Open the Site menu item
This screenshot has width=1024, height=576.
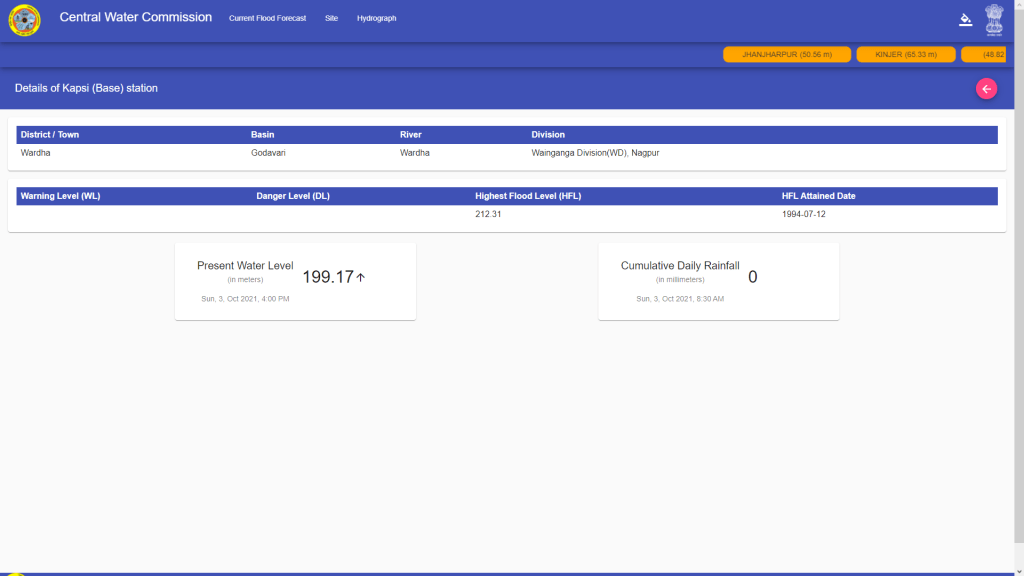331,18
